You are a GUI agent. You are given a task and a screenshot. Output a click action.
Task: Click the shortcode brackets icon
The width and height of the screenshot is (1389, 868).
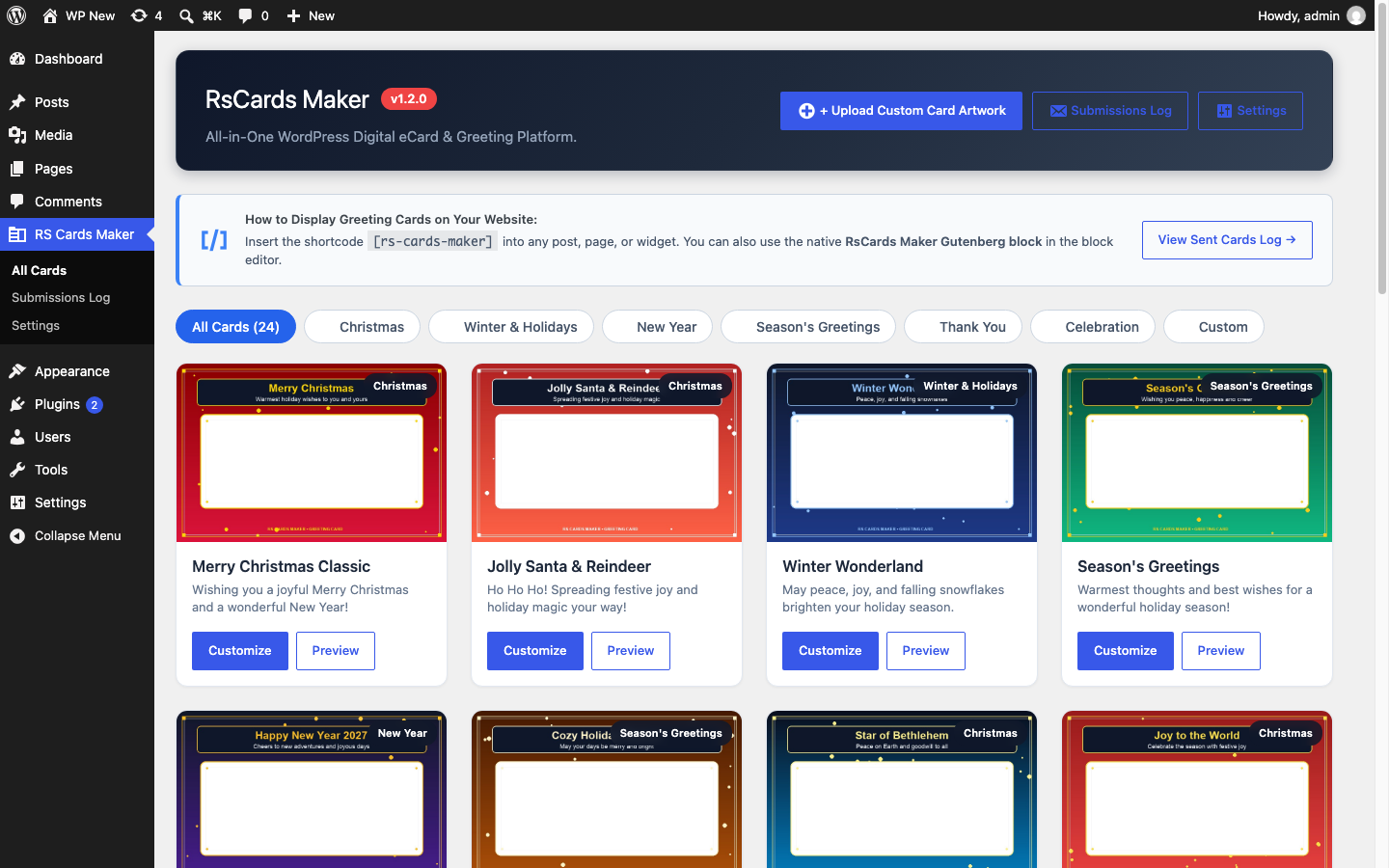coord(214,240)
